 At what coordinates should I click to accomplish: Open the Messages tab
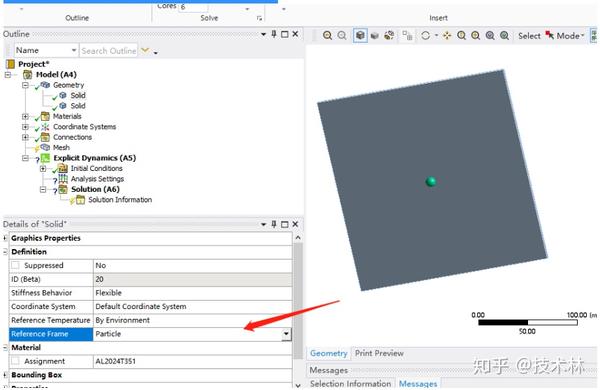418,383
